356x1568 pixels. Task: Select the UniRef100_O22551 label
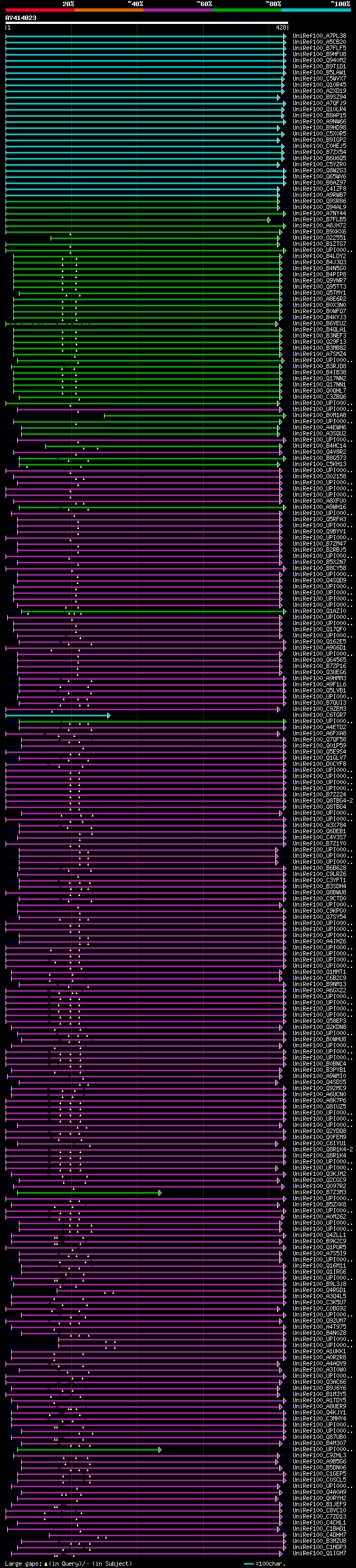click(x=319, y=238)
